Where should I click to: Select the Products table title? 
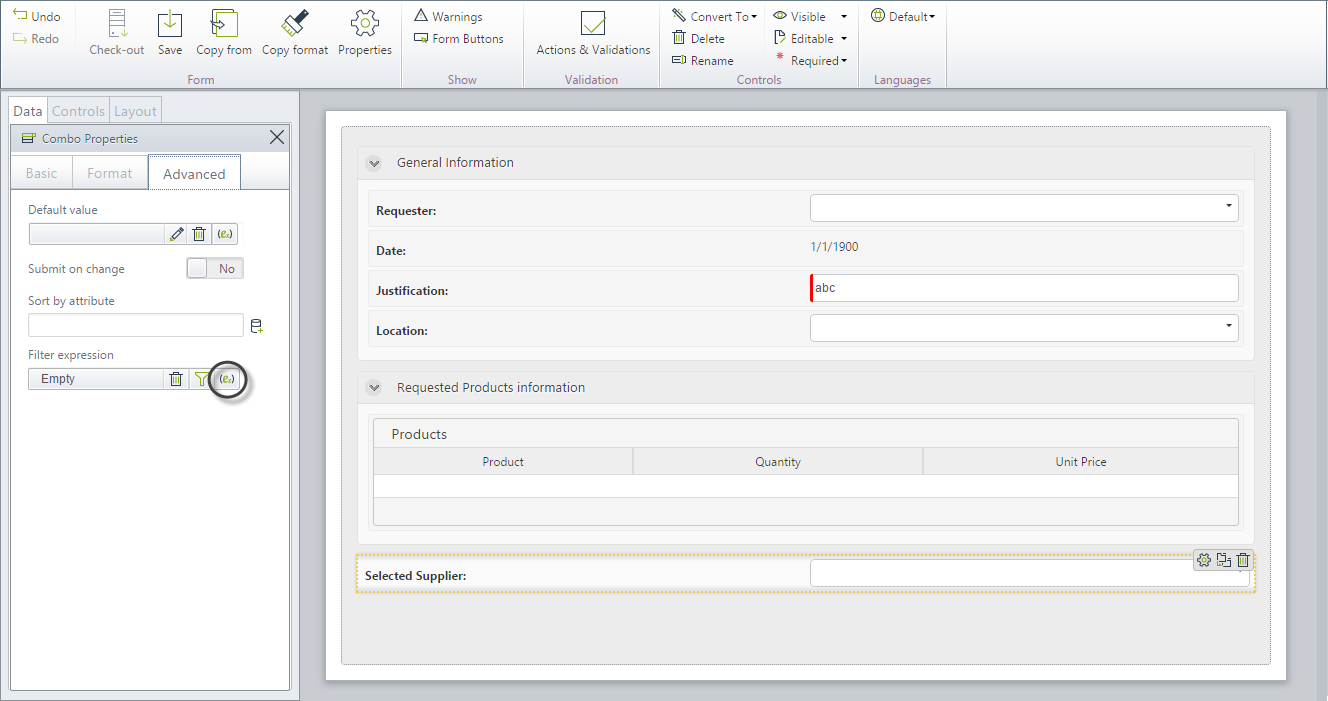[419, 434]
